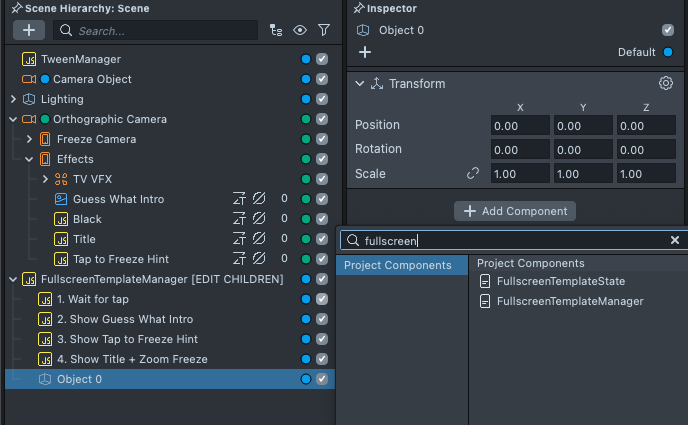688x425 pixels.
Task: Clear the fullscreen search text
Action: point(675,240)
